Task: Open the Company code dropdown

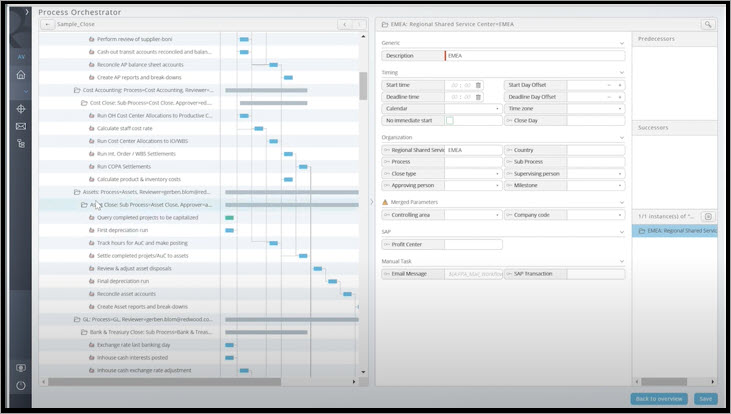Action: pyautogui.click(x=620, y=215)
